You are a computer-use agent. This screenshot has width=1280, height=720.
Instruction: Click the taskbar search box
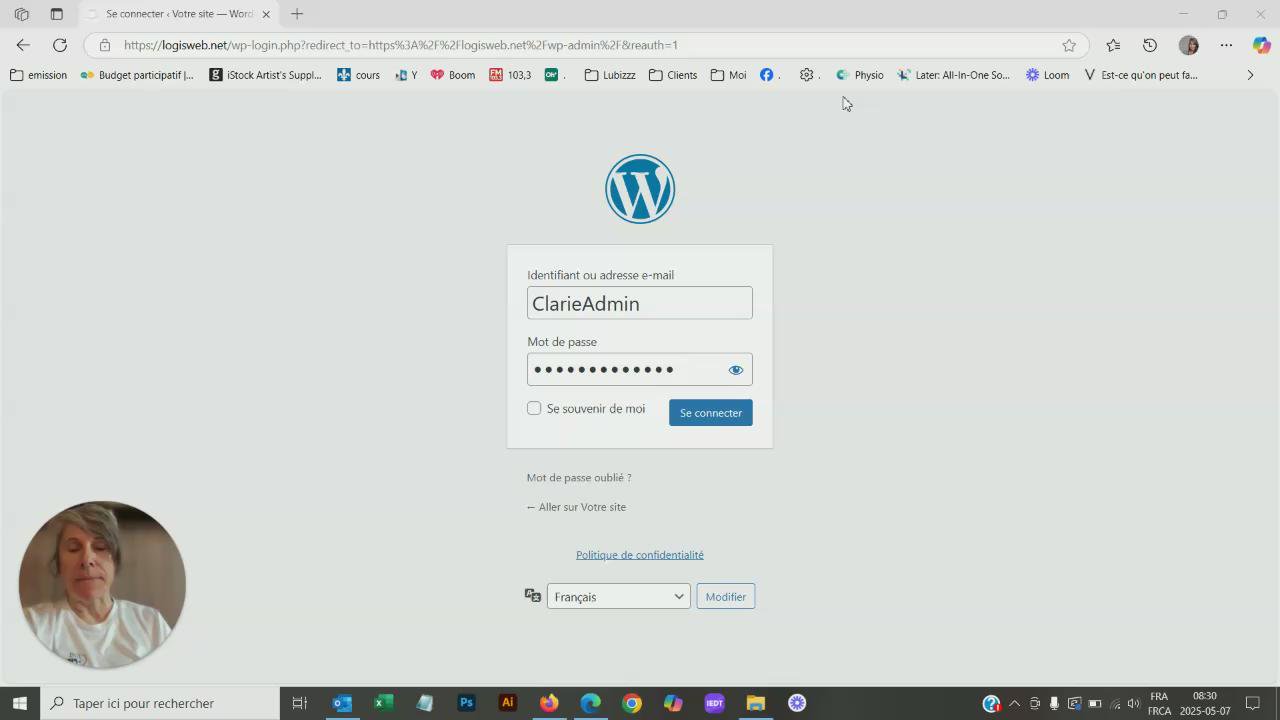pos(160,703)
